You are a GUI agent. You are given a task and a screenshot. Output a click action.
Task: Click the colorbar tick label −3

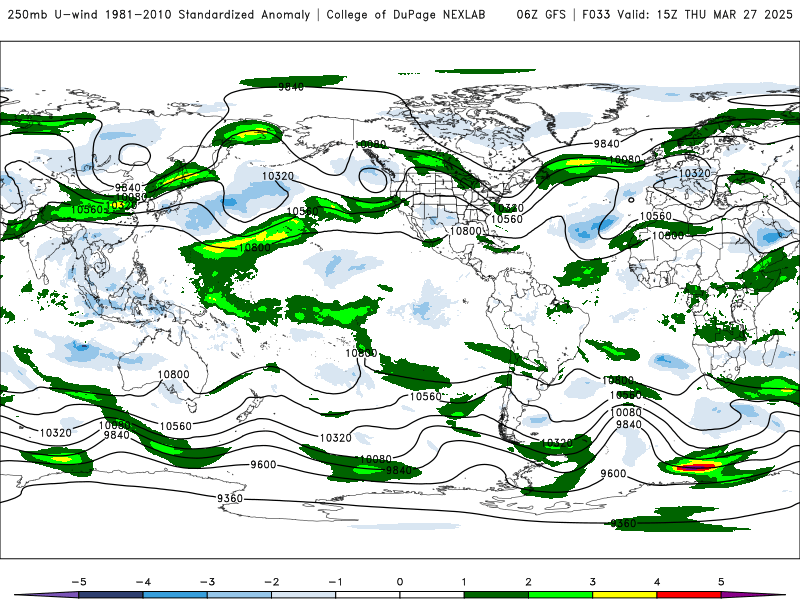click(x=207, y=582)
